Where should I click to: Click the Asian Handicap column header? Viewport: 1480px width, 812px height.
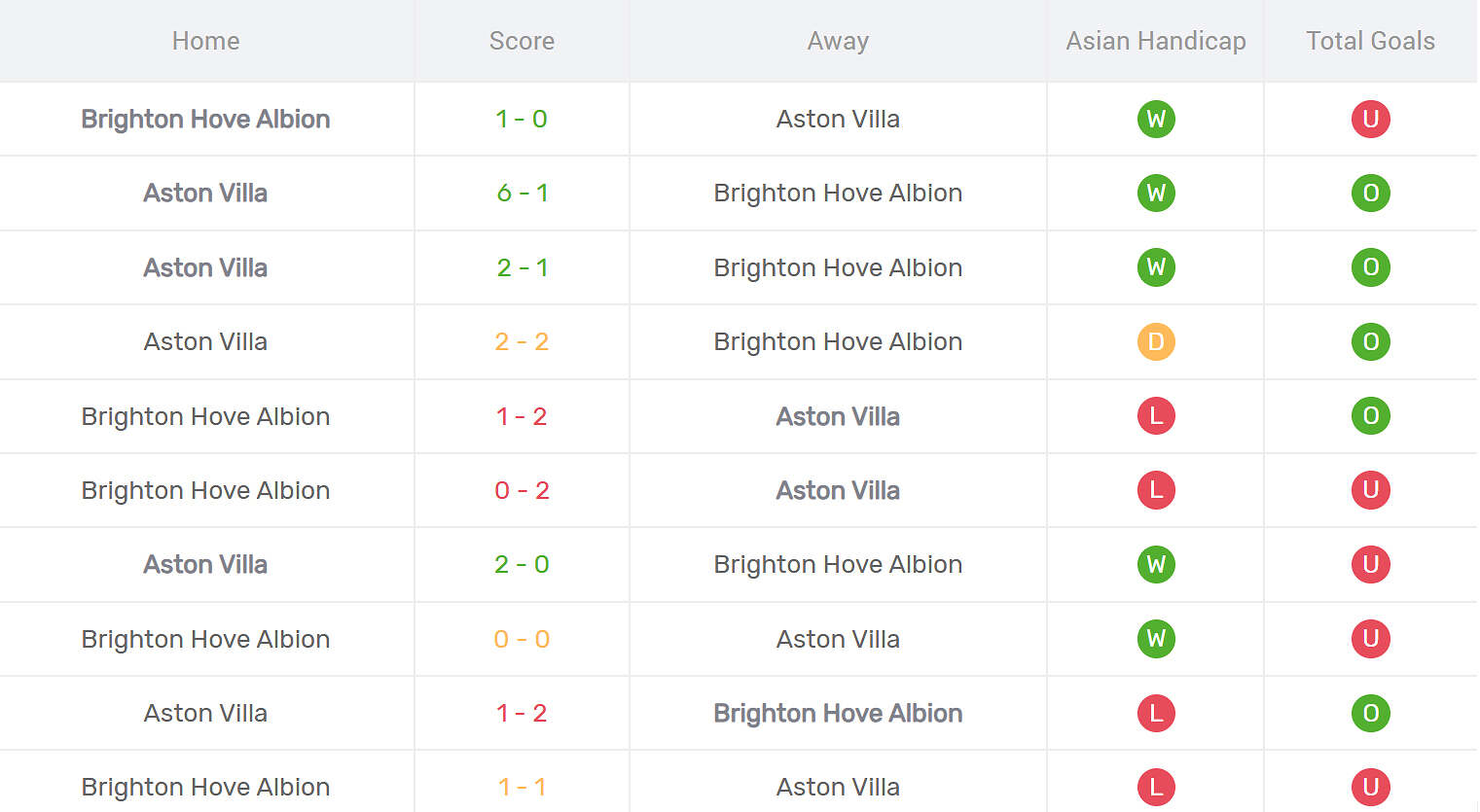[x=1156, y=41]
